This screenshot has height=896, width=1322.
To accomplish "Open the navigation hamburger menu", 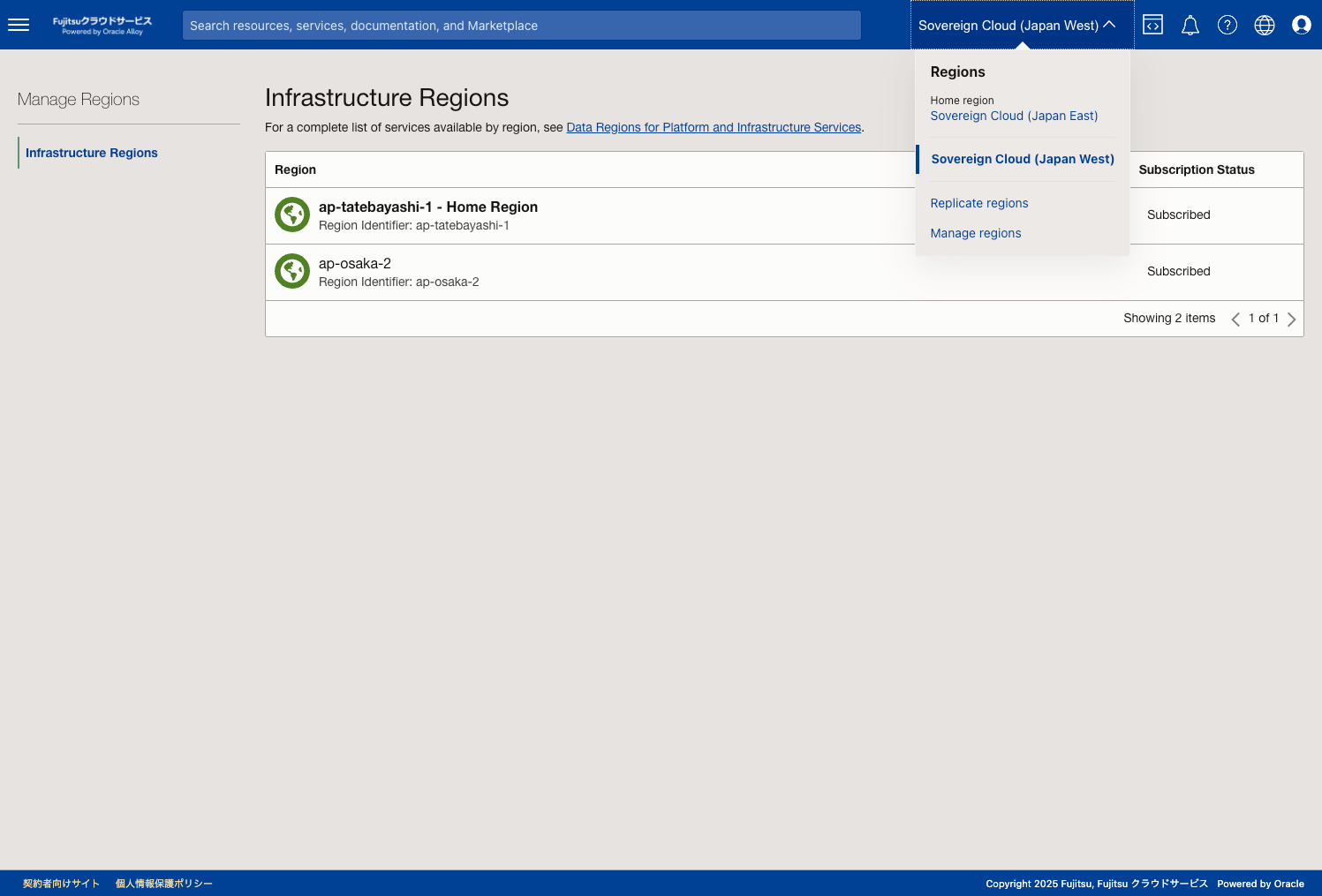I will click(x=19, y=25).
